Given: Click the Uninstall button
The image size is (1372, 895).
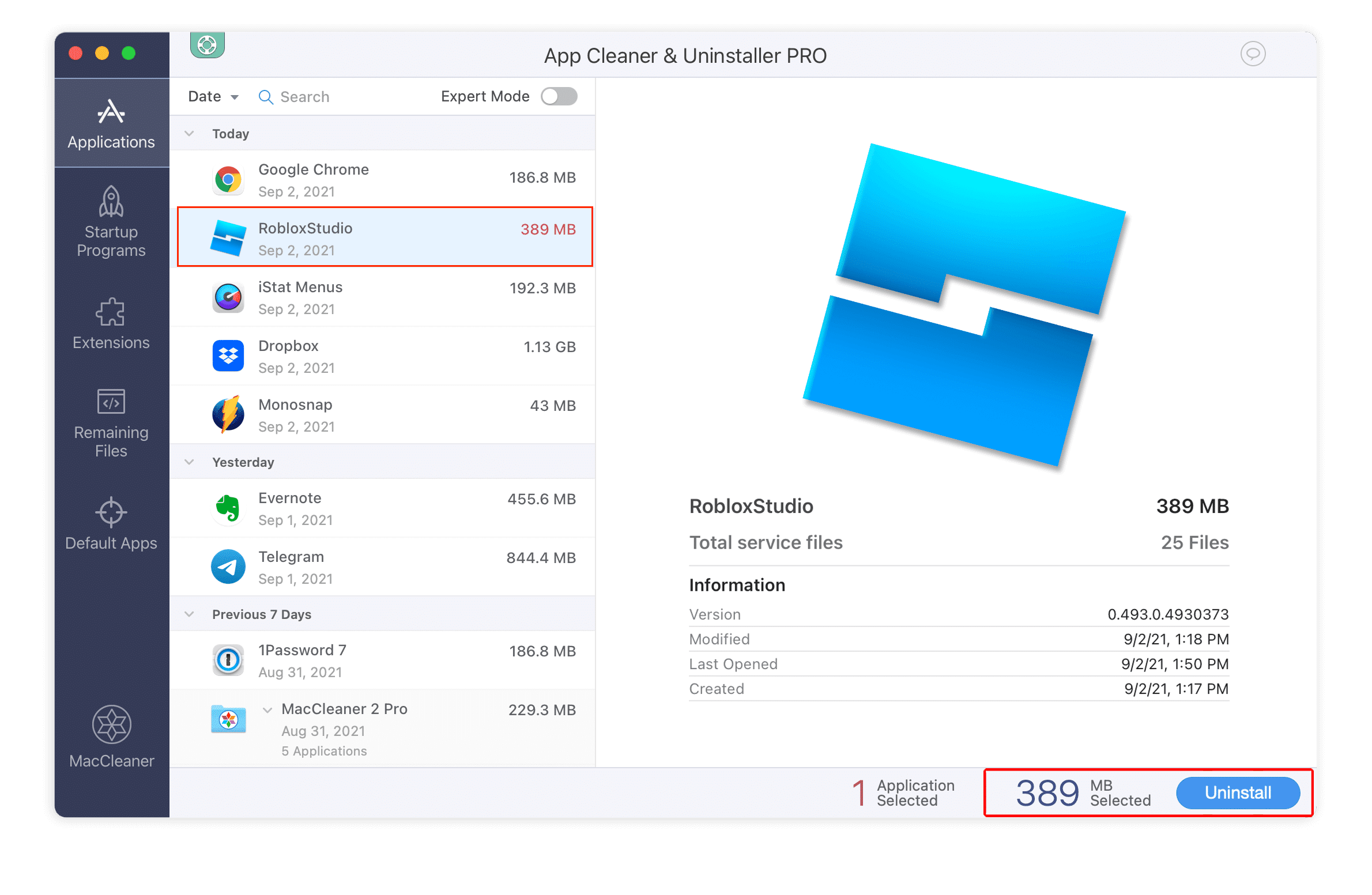Looking at the screenshot, I should click(x=1238, y=793).
